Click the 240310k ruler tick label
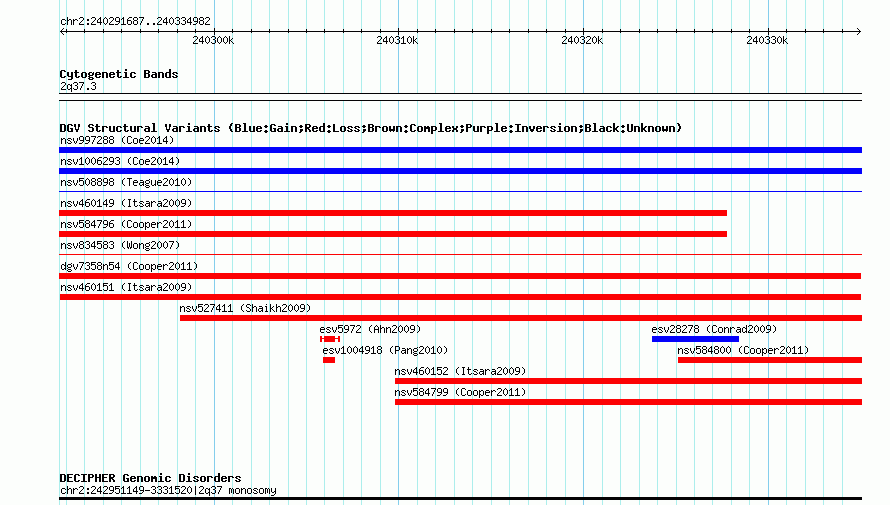Screen dimensions: 890x505 397,40
